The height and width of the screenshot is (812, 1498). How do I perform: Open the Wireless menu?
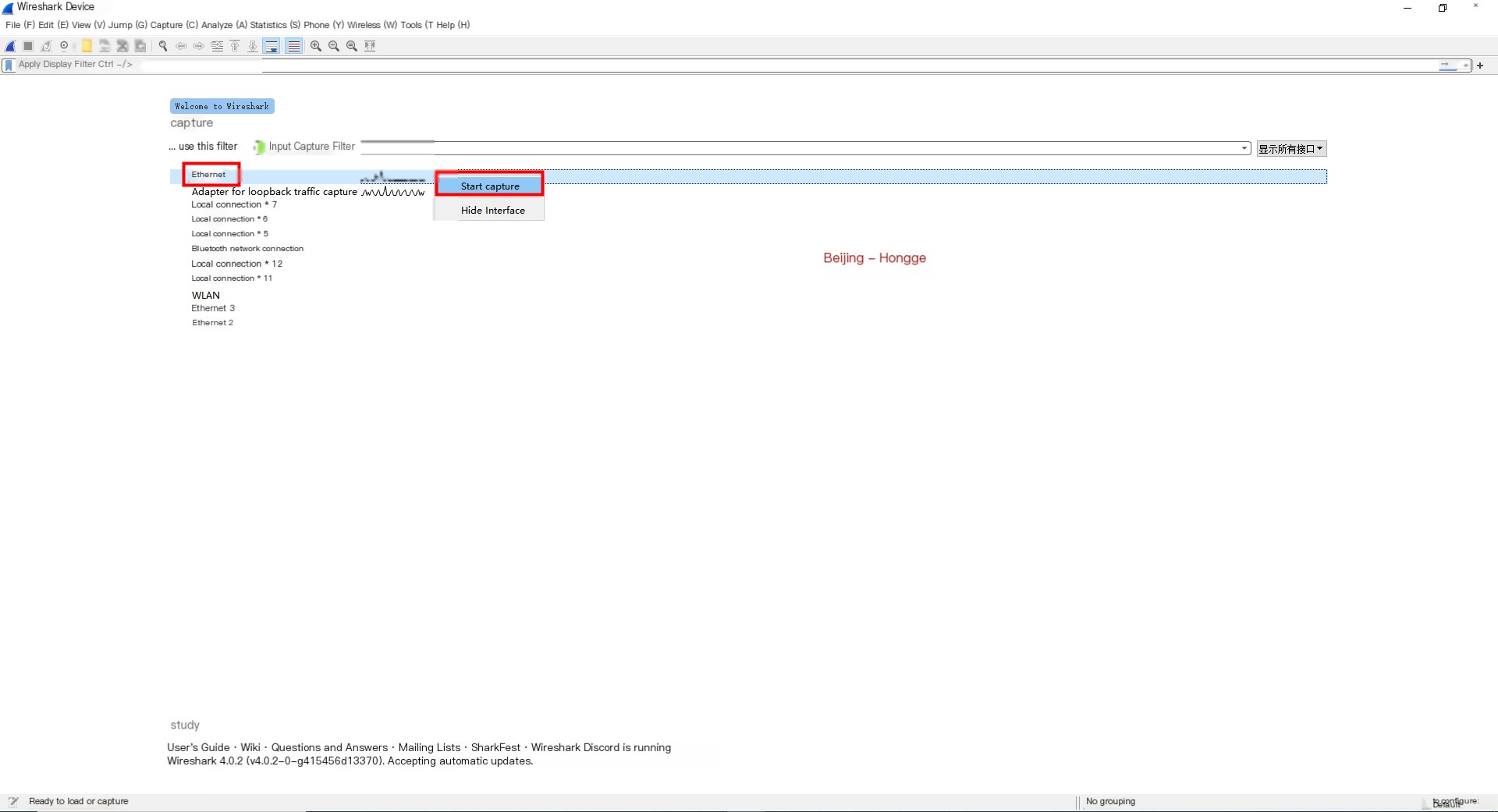tap(372, 25)
